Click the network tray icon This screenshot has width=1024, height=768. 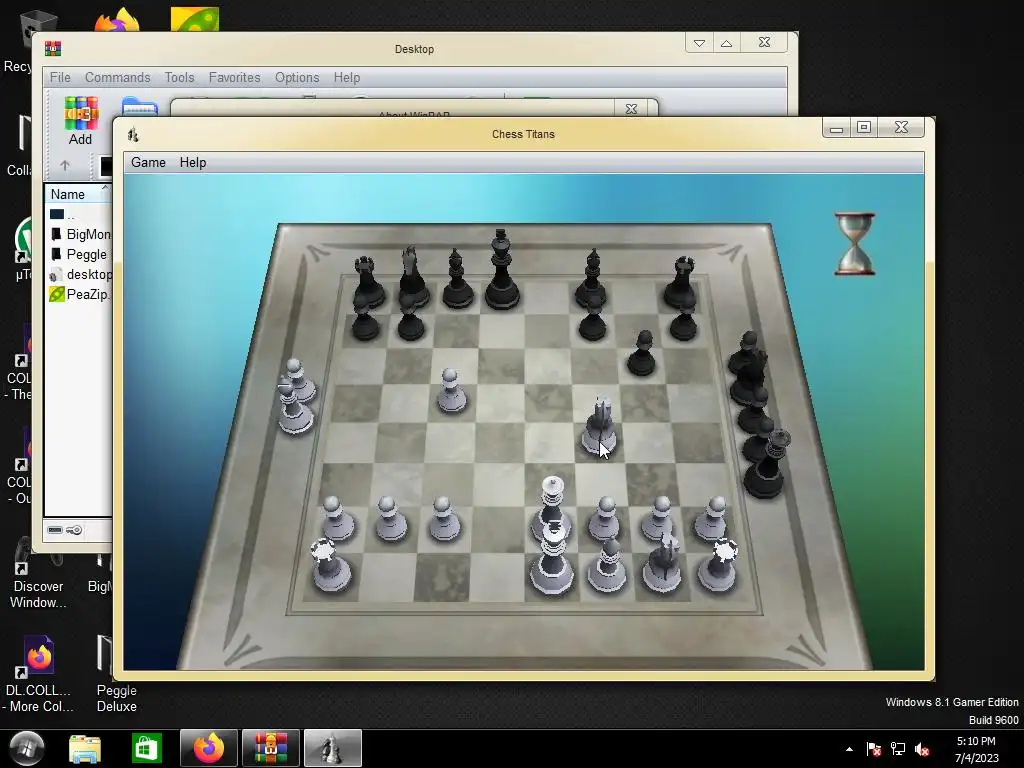898,749
